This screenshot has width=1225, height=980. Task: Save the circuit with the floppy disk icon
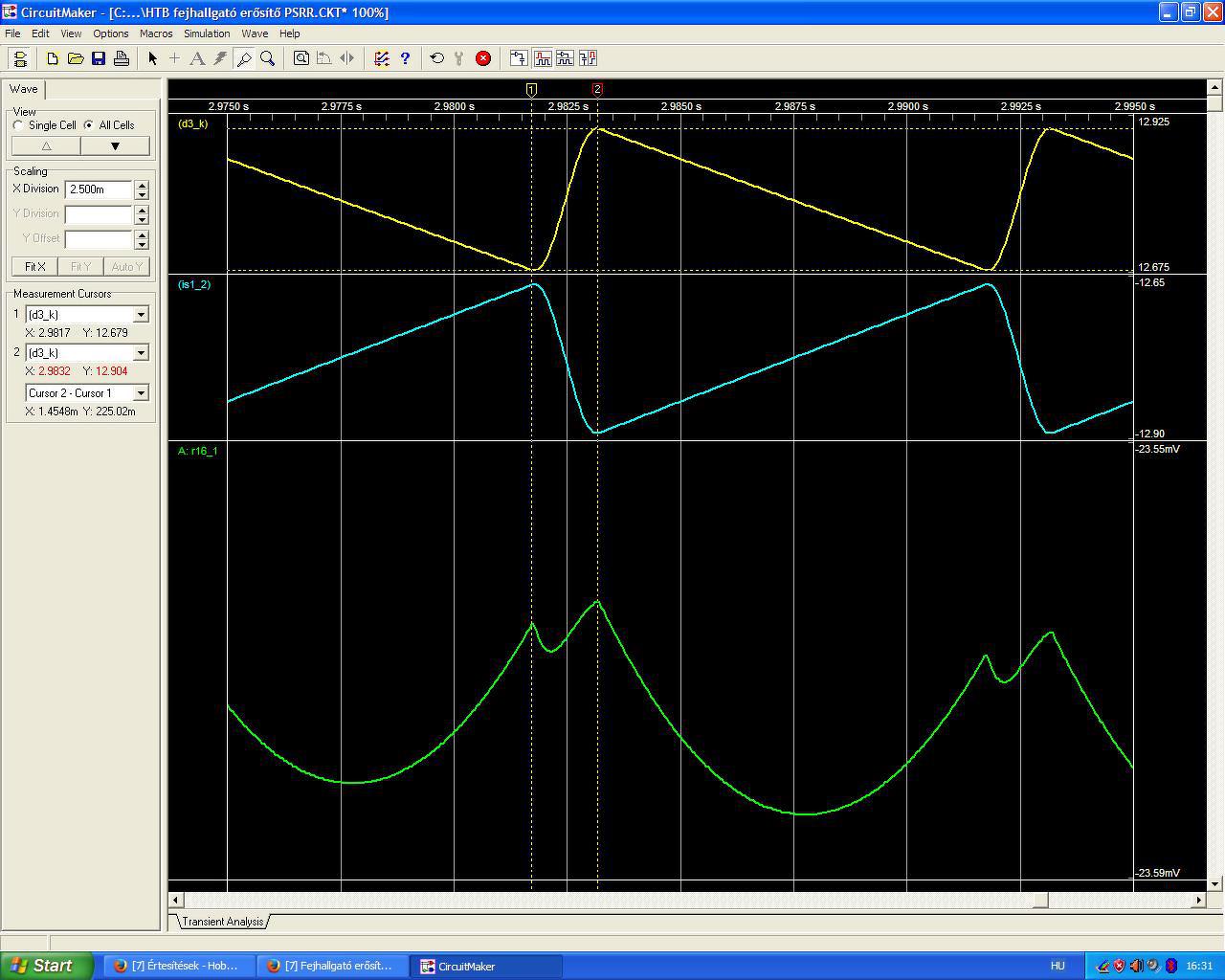point(99,58)
